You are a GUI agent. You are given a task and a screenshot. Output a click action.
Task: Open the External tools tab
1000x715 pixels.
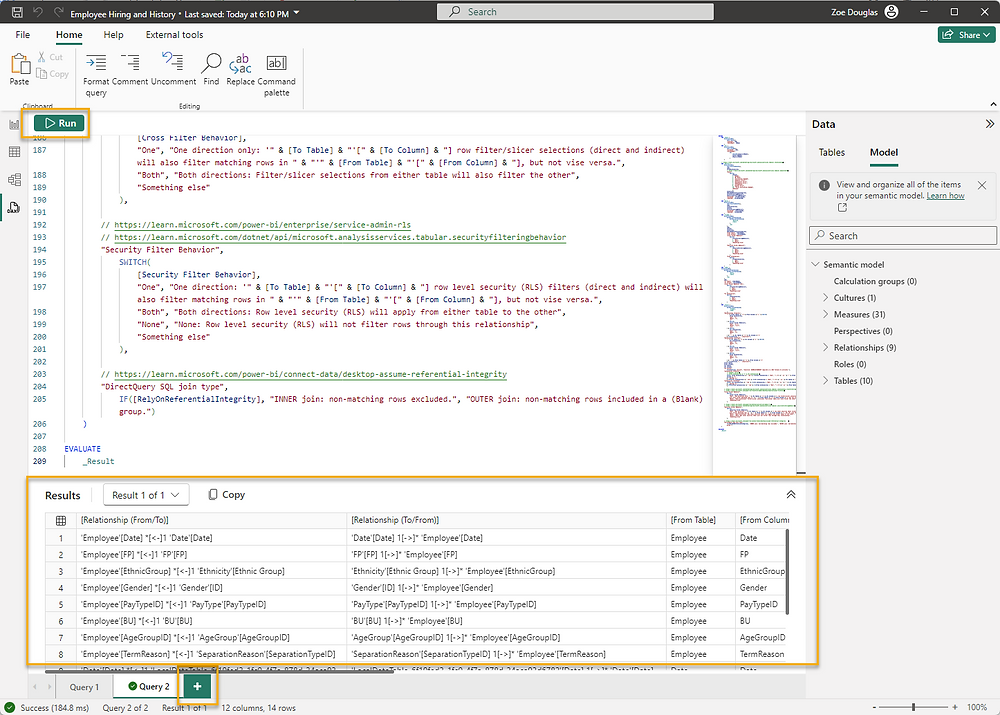[x=174, y=34]
